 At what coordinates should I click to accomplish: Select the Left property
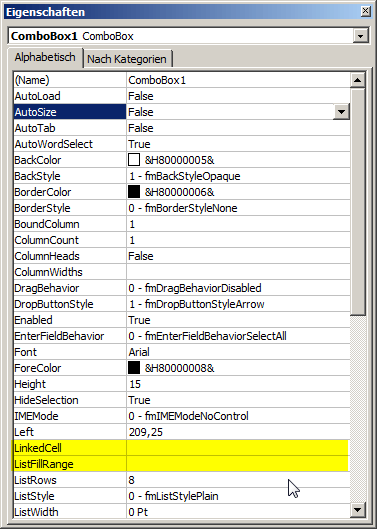tap(70, 432)
